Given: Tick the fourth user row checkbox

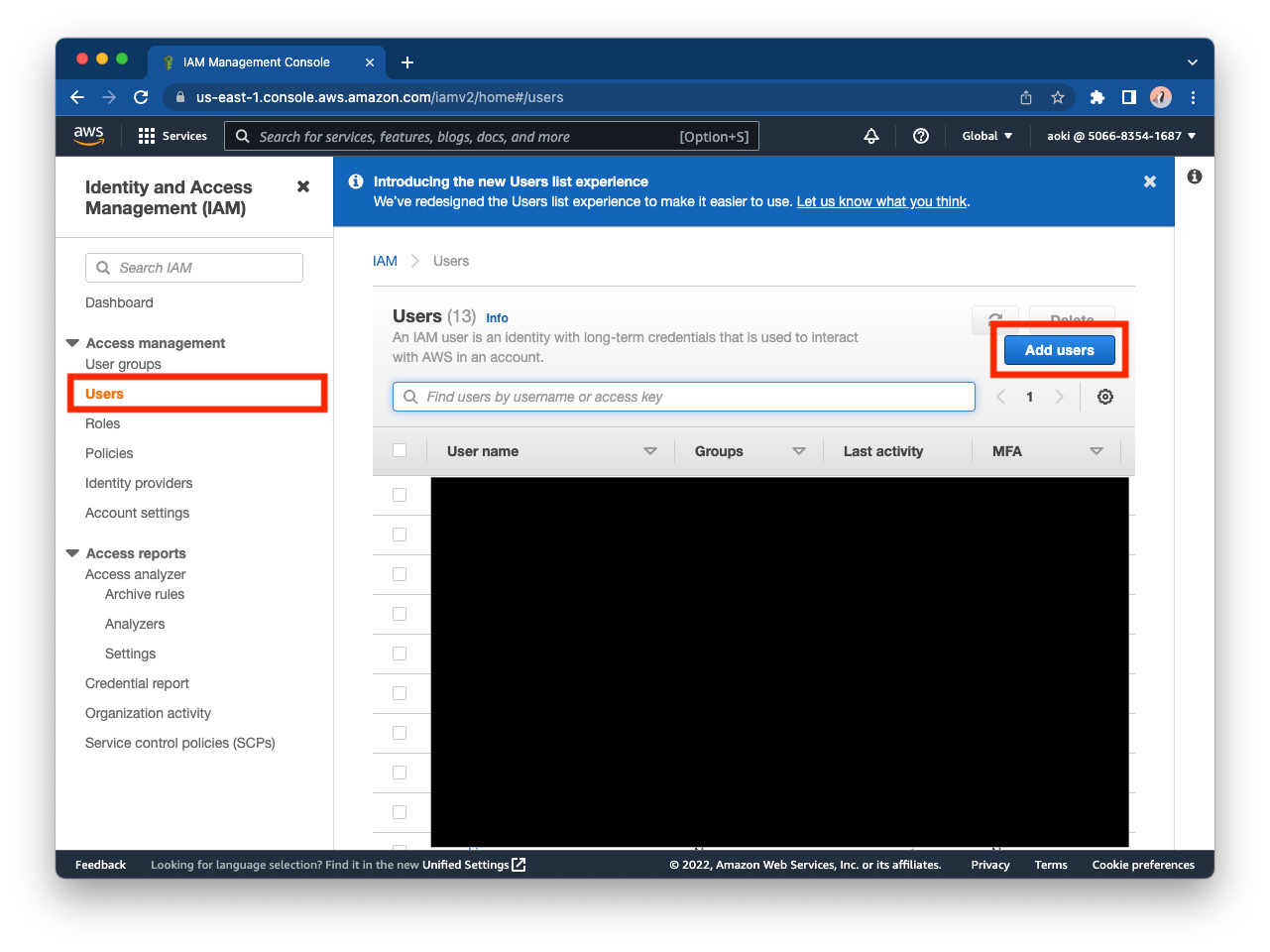Looking at the screenshot, I should (x=400, y=614).
